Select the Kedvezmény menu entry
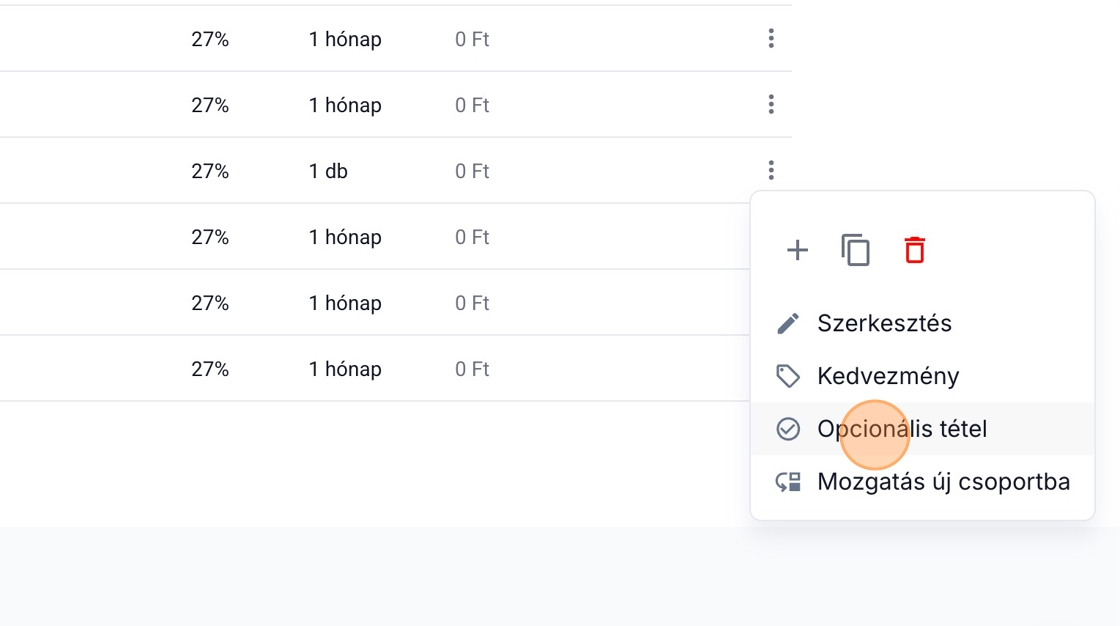This screenshot has width=1120, height=626. (888, 376)
